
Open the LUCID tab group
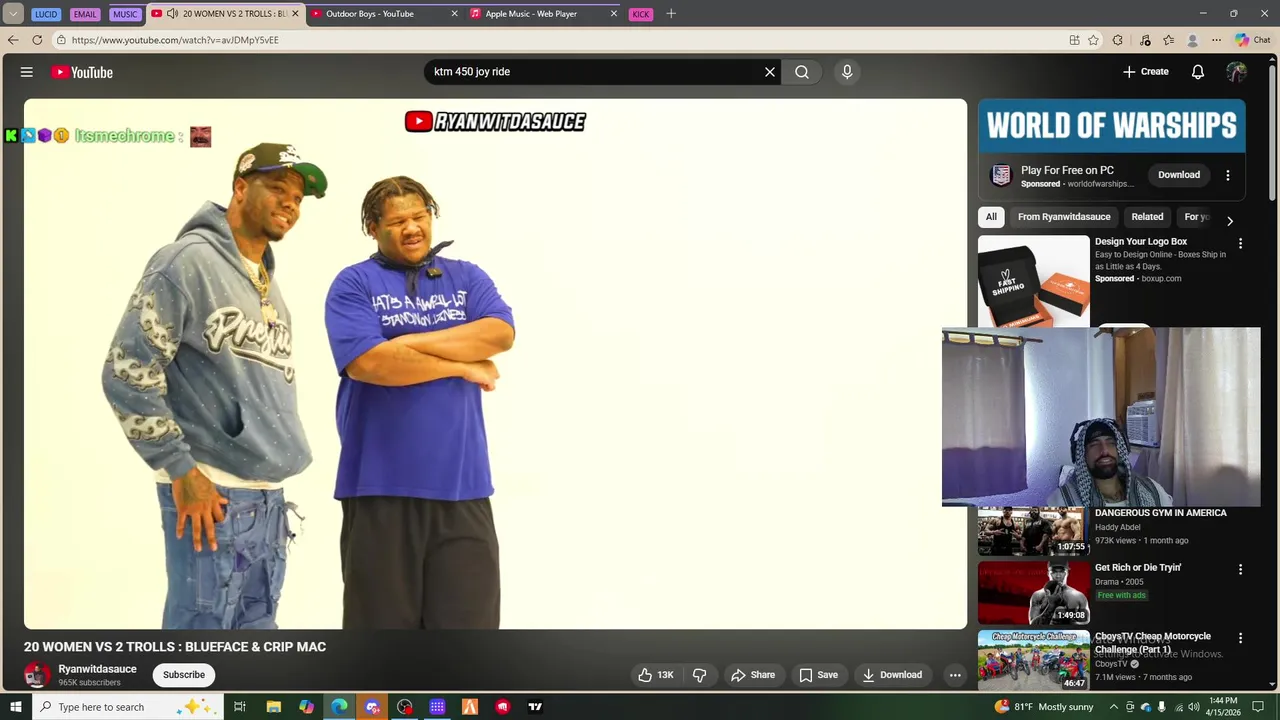(x=45, y=14)
